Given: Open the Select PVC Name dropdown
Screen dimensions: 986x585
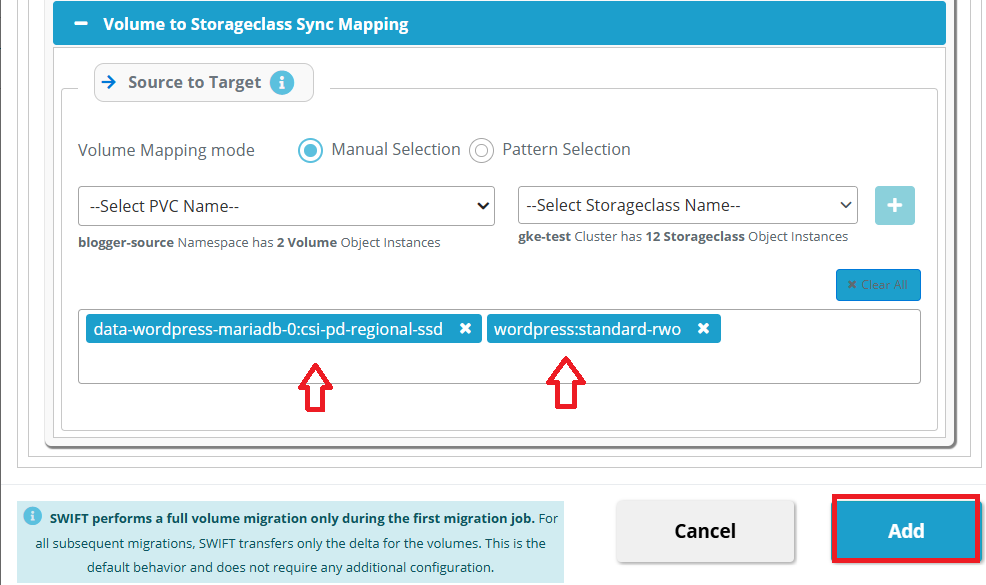Looking at the screenshot, I should pos(286,206).
